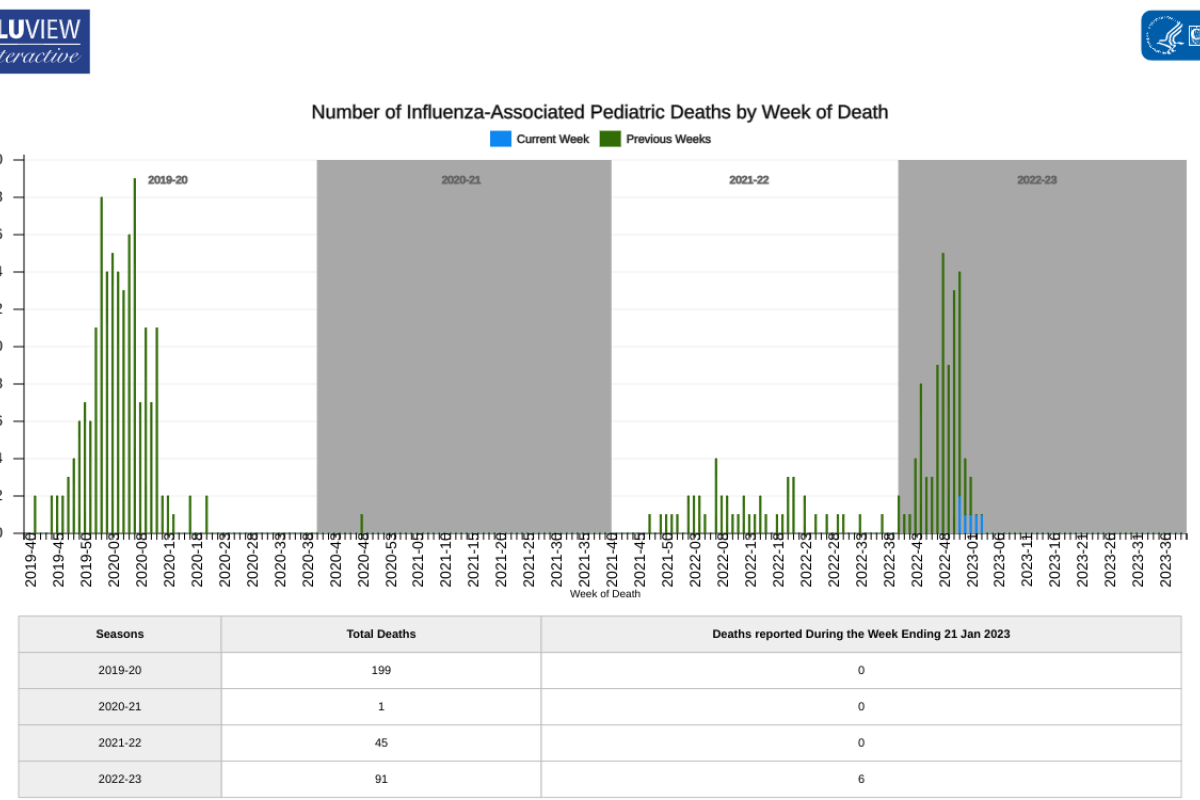Click the 2019-20 season label inside chart

167,180
